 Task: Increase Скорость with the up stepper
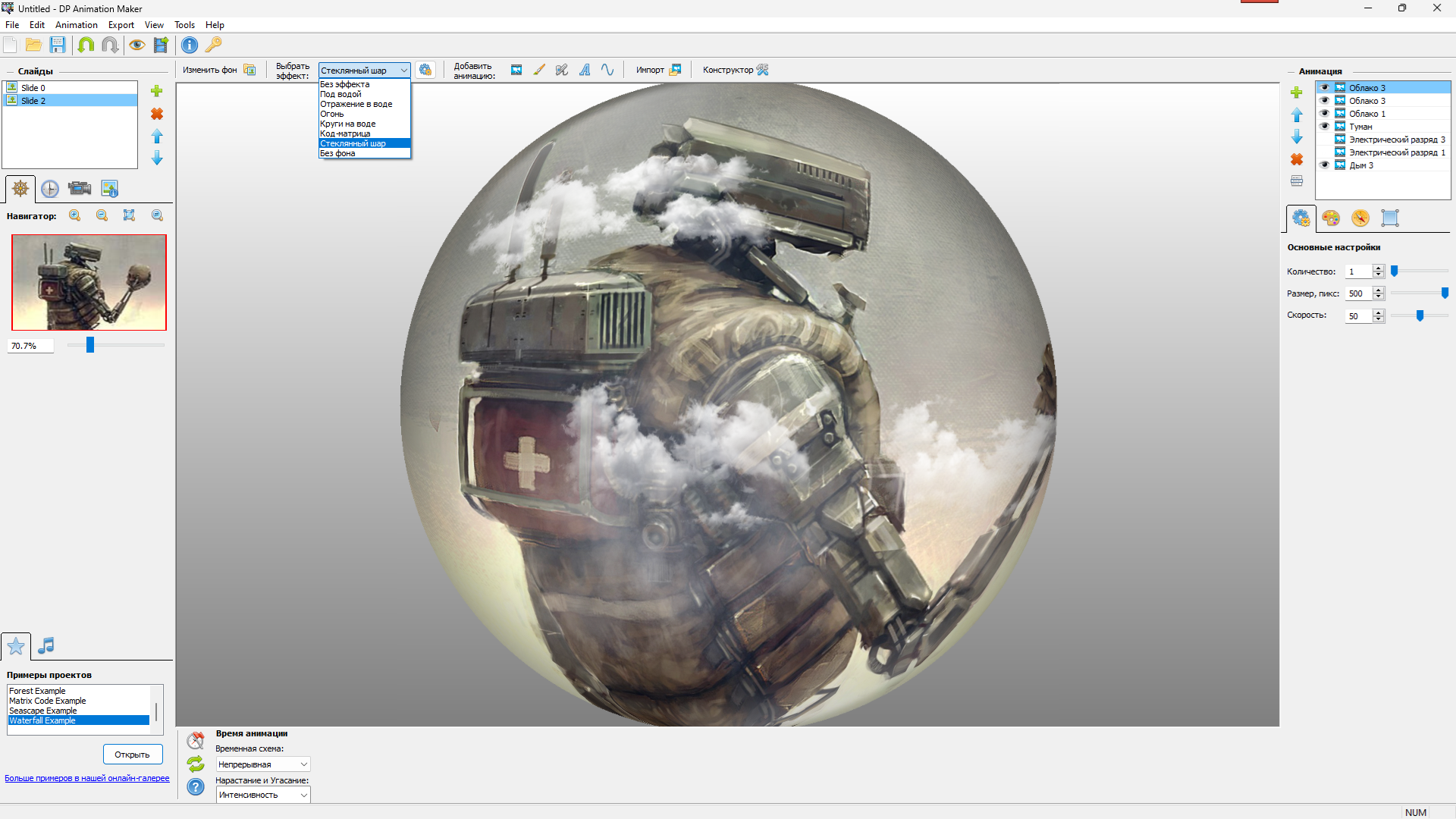coord(1379,312)
